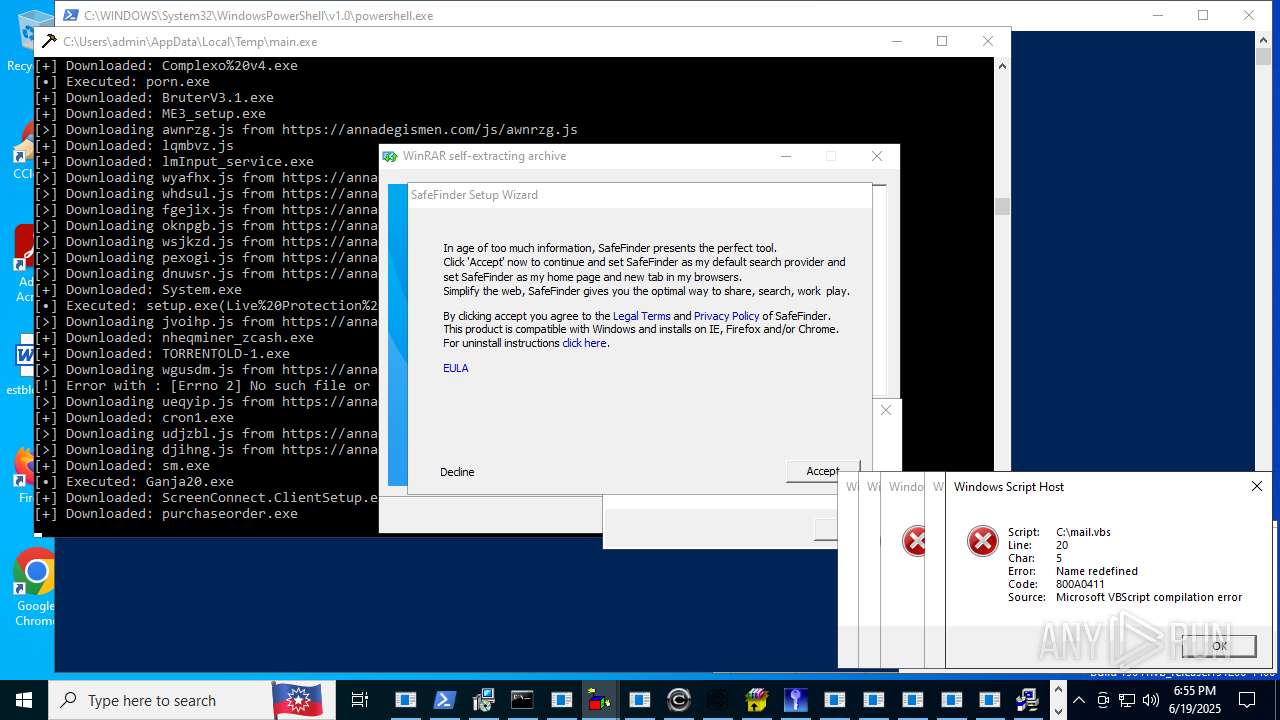Click the 'Executed: Ganja20.exe' console line
Screen dimensions: 1280x720
134,481
